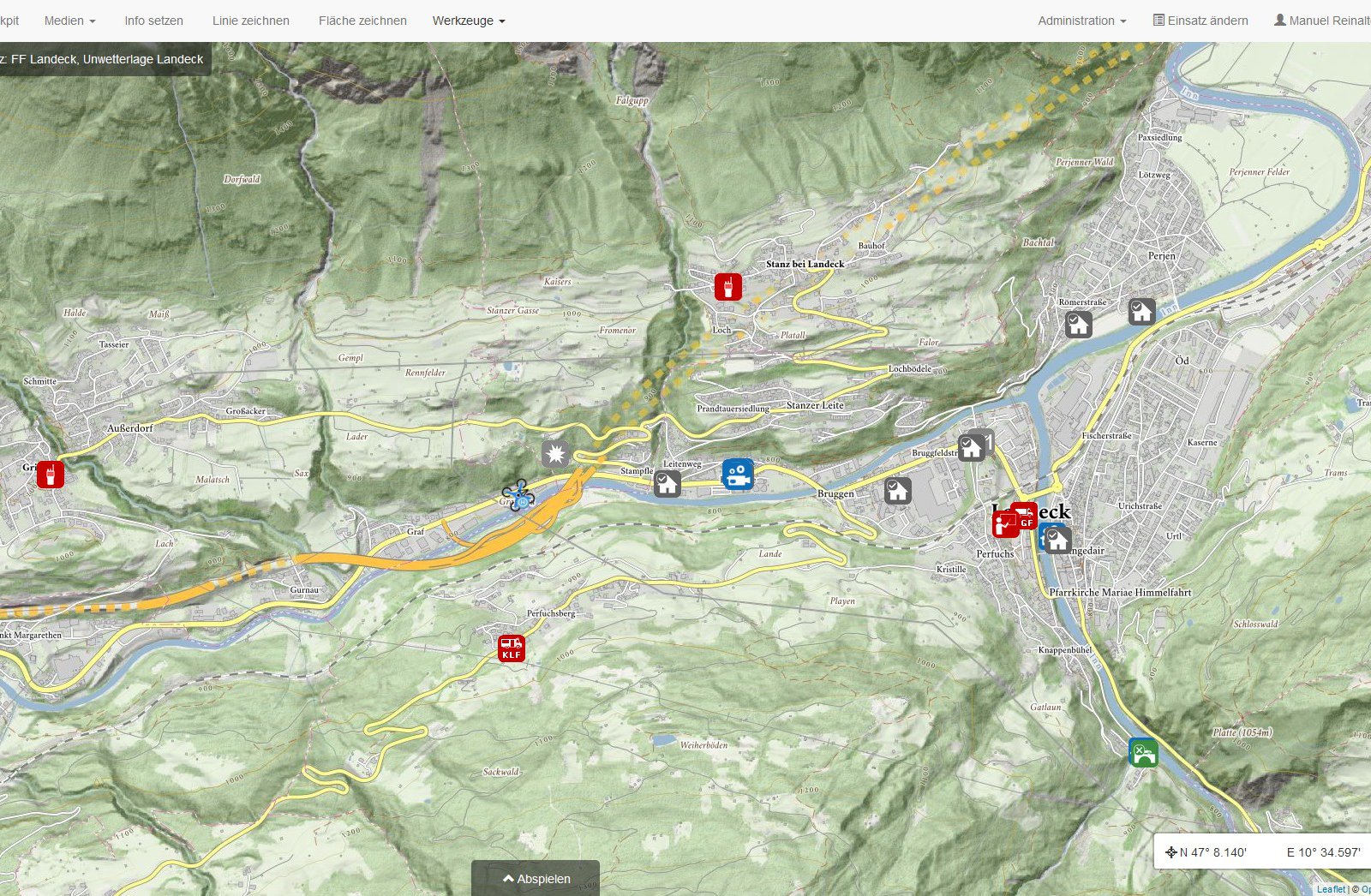Click the N 47° 8.140' latitude value
The image size is (1371, 896).
1213,852
